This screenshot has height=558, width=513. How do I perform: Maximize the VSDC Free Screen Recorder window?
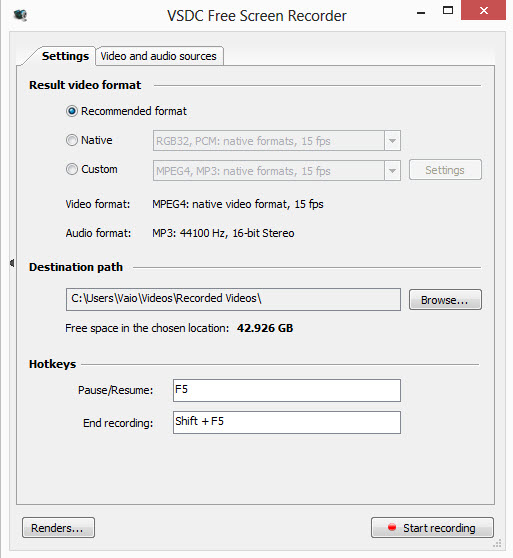[448, 10]
